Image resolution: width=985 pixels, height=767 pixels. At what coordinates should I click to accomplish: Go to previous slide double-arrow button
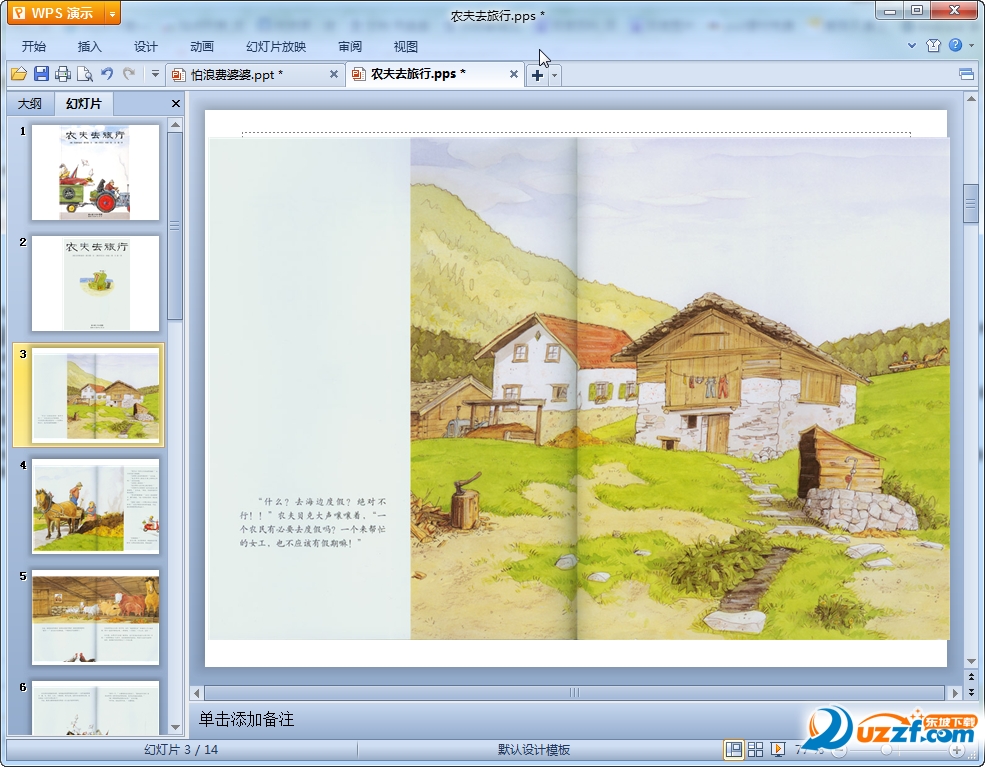971,677
